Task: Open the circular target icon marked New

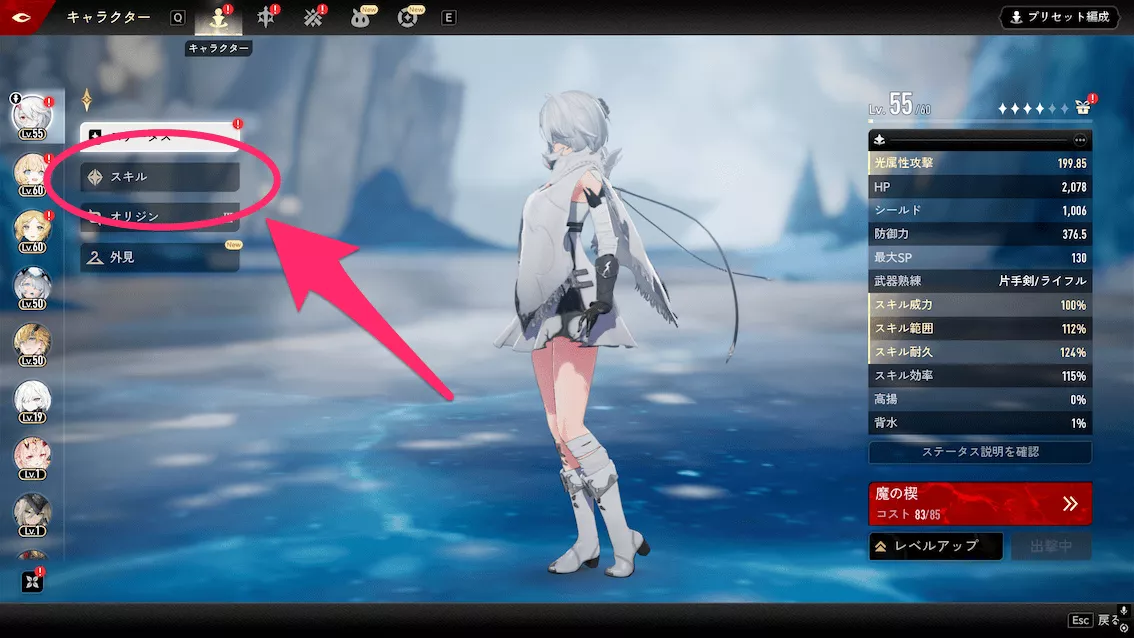Action: pos(408,18)
